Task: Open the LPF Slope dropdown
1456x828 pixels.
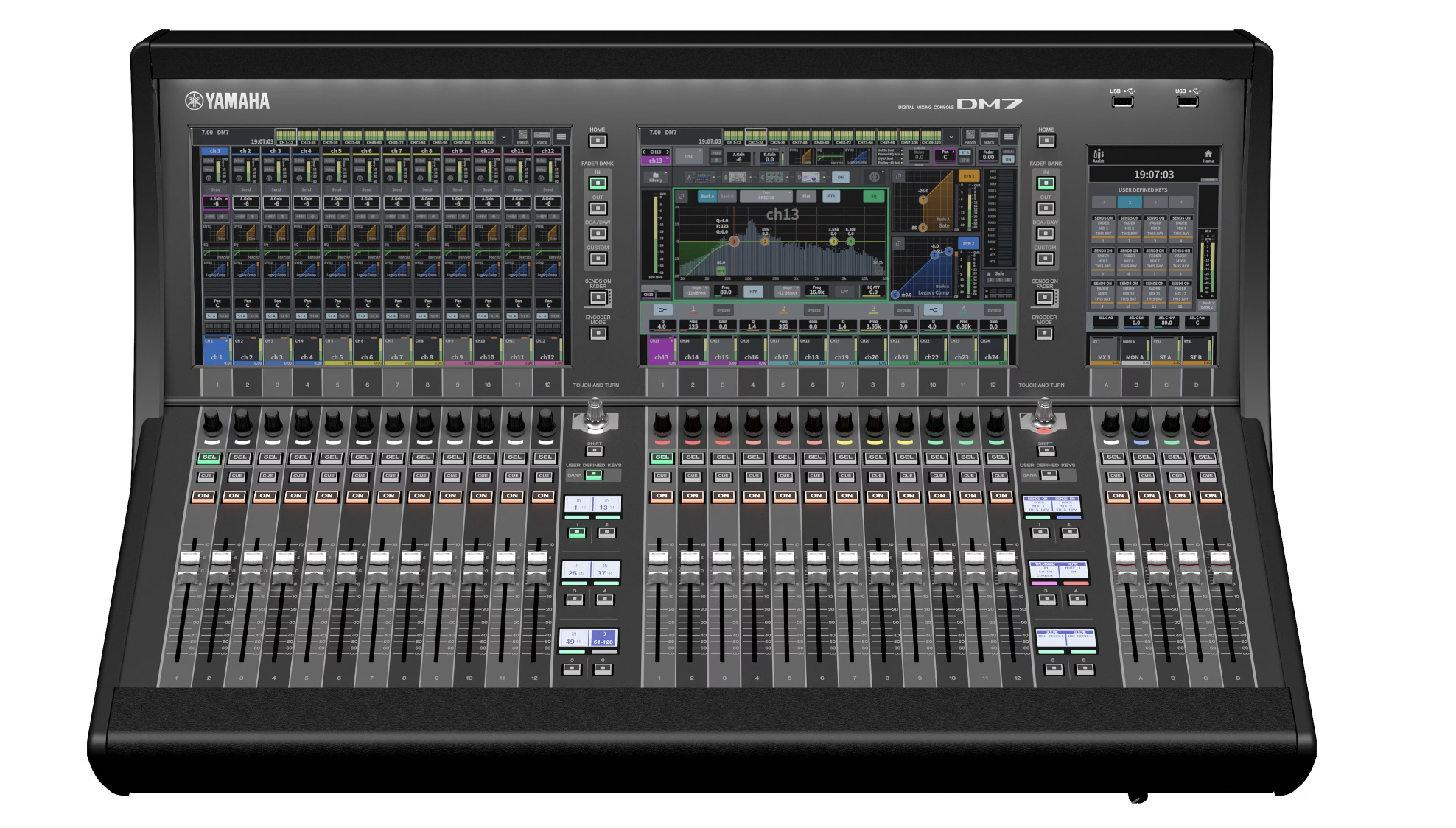Action: [787, 292]
